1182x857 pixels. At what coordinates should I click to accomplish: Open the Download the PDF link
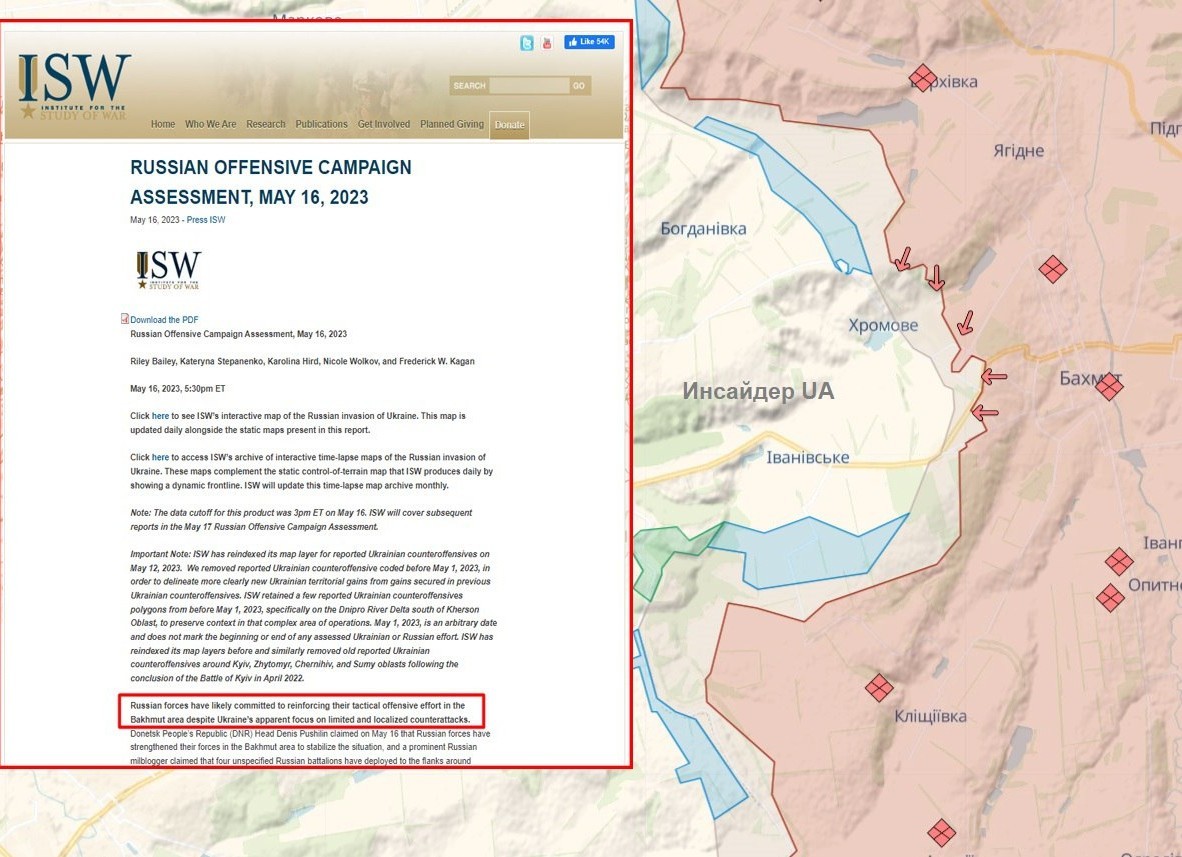(x=164, y=320)
